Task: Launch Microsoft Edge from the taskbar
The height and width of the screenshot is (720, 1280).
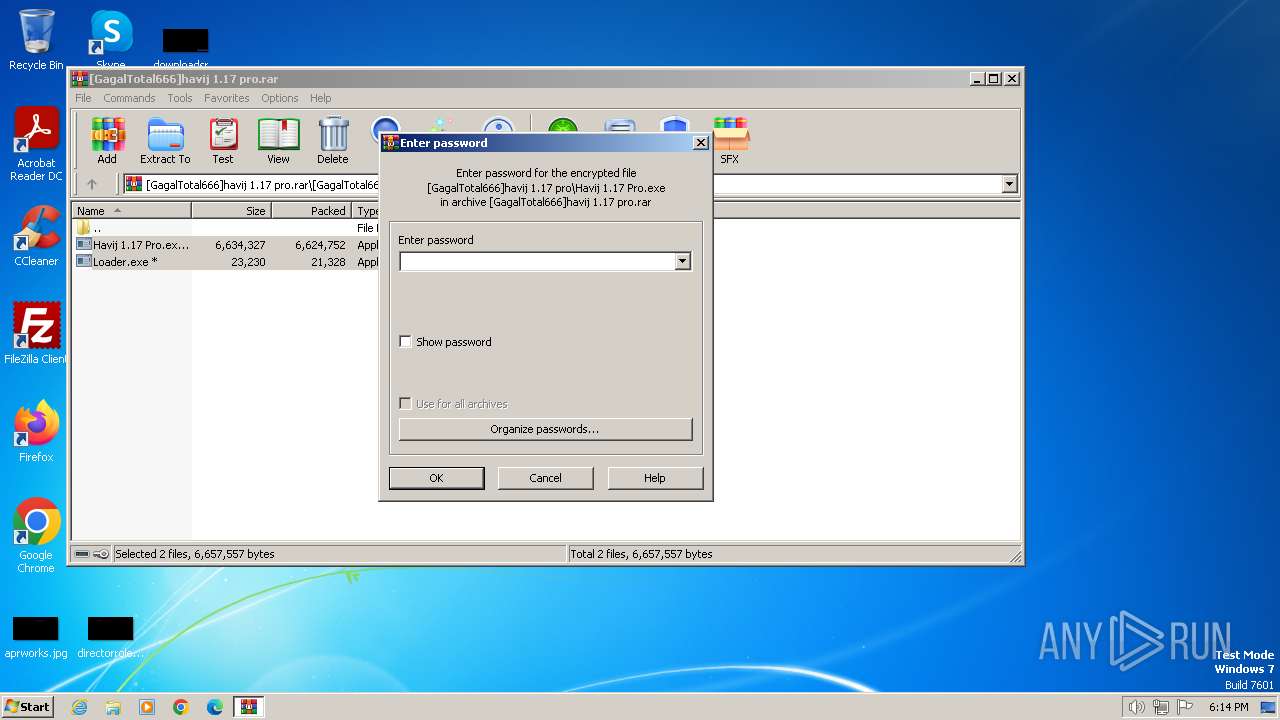Action: (215, 707)
